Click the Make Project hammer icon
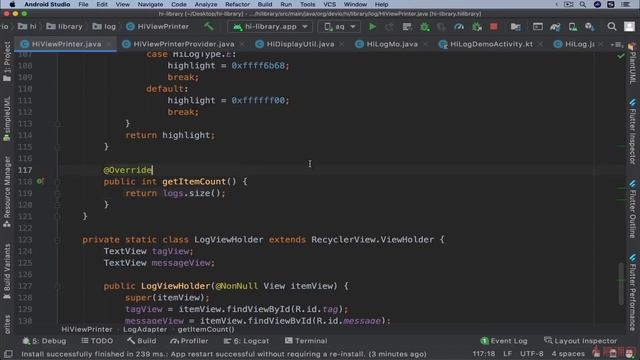This screenshot has width=640, height=360. coord(209,27)
